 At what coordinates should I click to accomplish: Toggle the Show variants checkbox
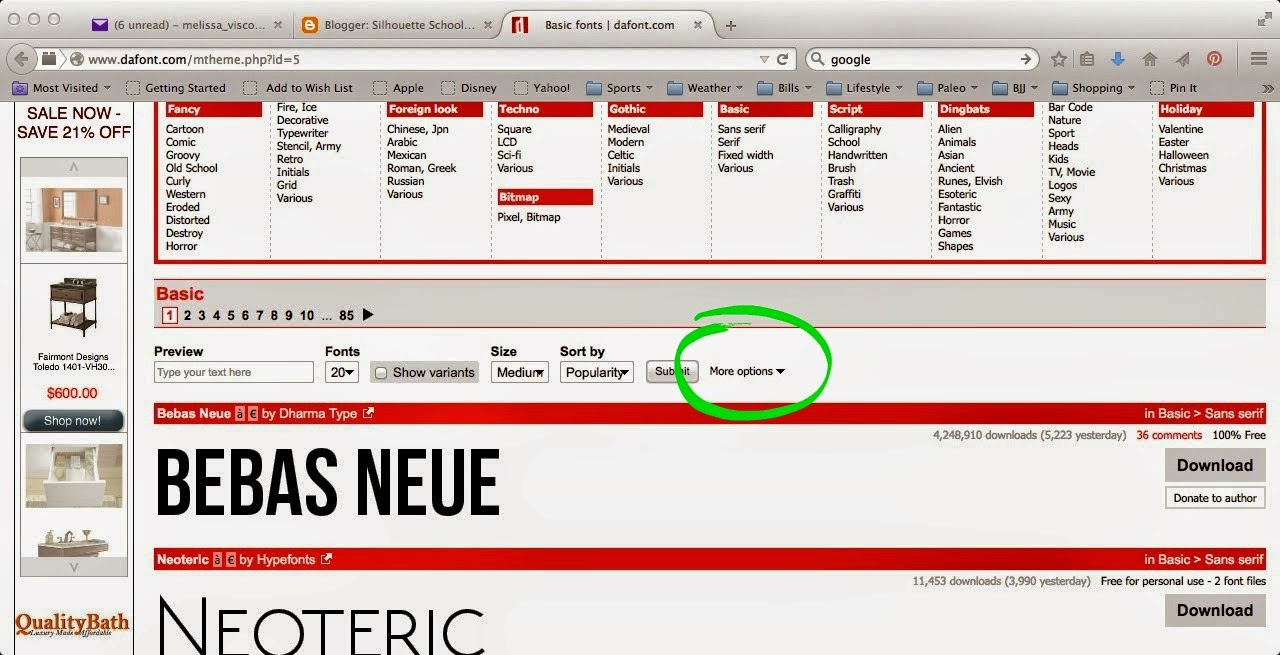380,372
